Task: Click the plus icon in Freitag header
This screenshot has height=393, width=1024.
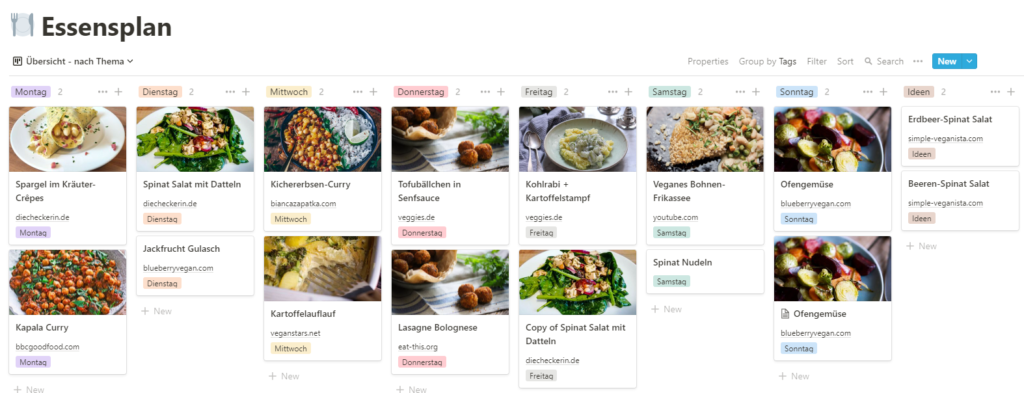Action: pos(628,92)
